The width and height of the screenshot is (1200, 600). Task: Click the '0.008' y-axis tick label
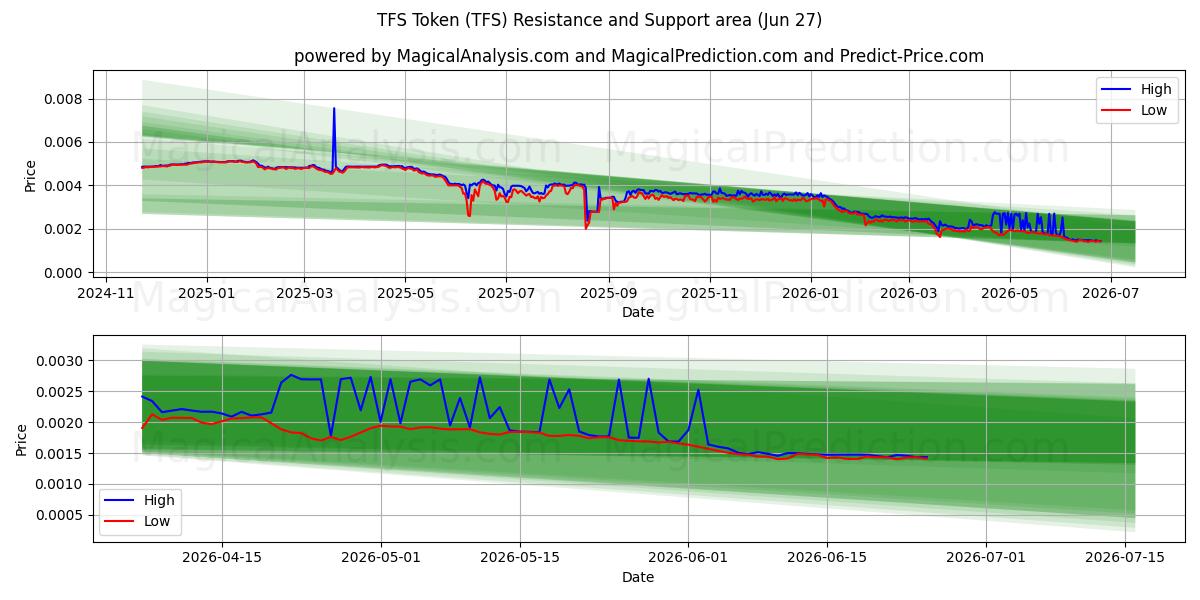point(64,99)
